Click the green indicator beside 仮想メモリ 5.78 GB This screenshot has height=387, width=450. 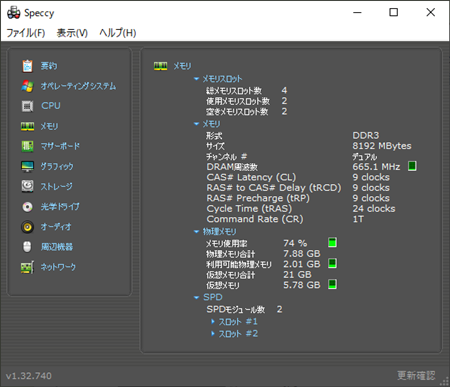click(332, 284)
